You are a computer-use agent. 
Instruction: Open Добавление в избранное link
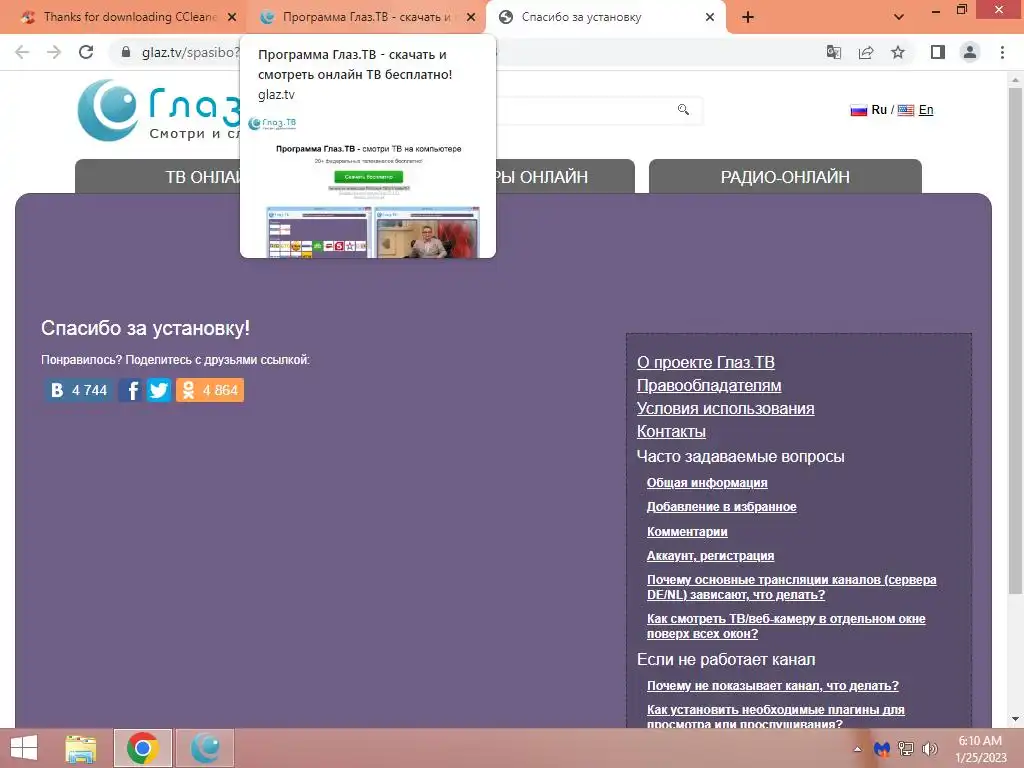click(722, 507)
